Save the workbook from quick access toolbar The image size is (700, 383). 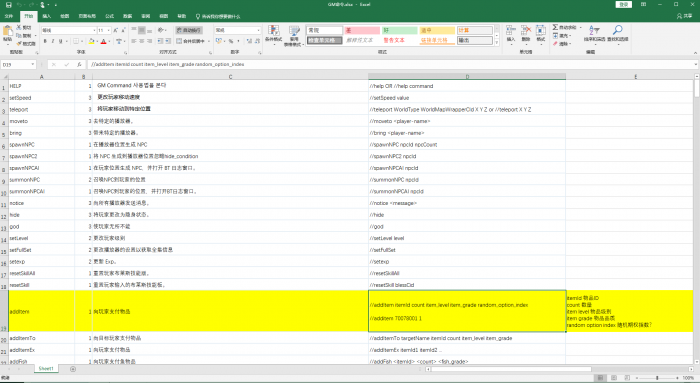tap(8, 4)
